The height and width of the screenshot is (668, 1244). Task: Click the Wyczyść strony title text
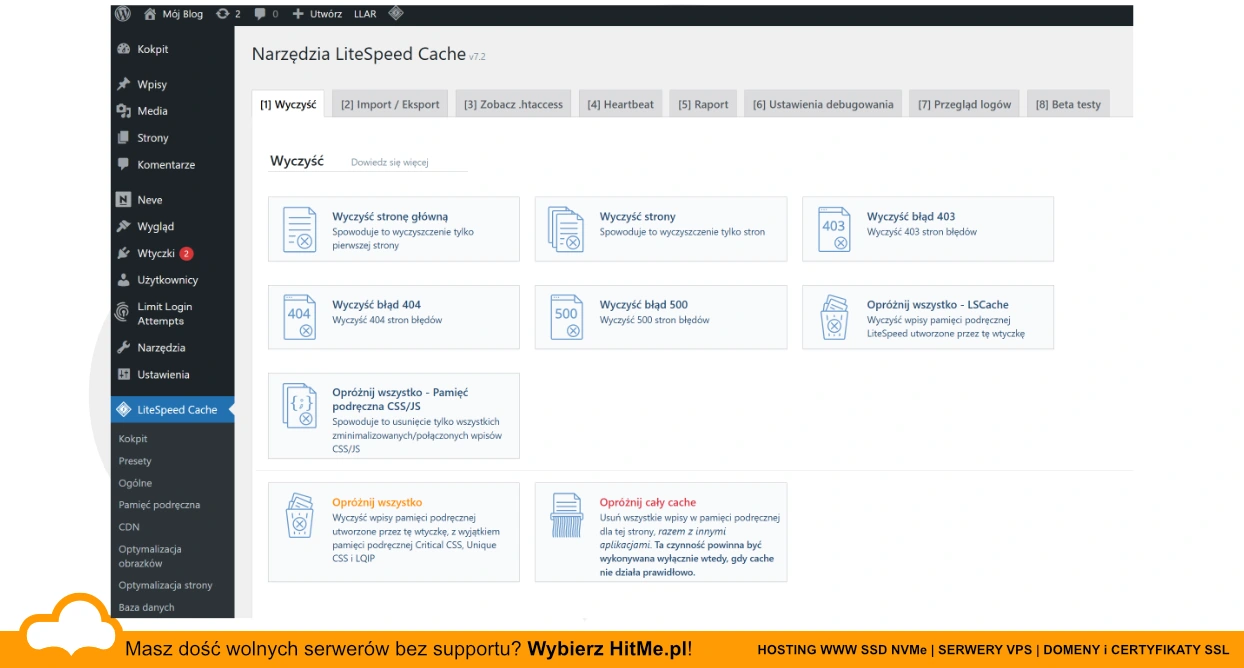(x=638, y=216)
